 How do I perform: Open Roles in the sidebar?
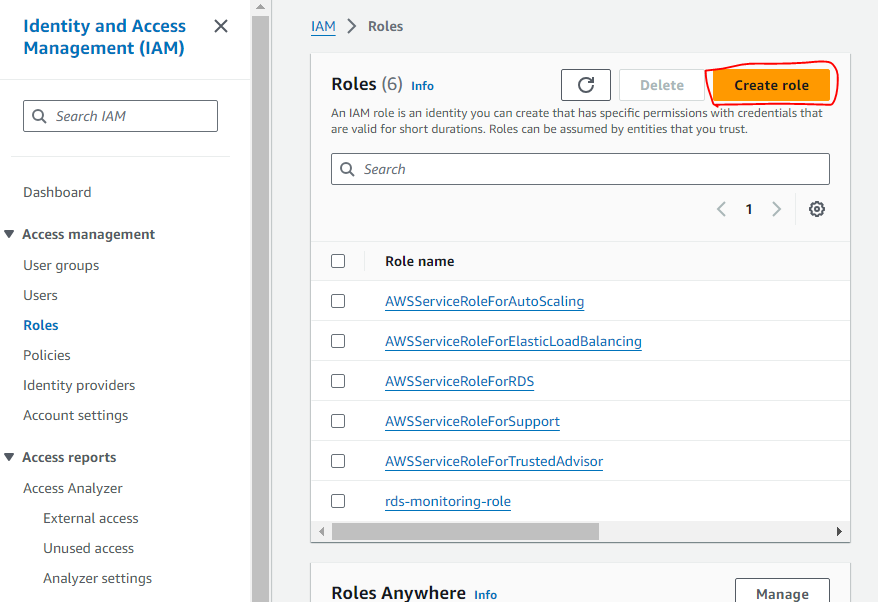pos(41,325)
